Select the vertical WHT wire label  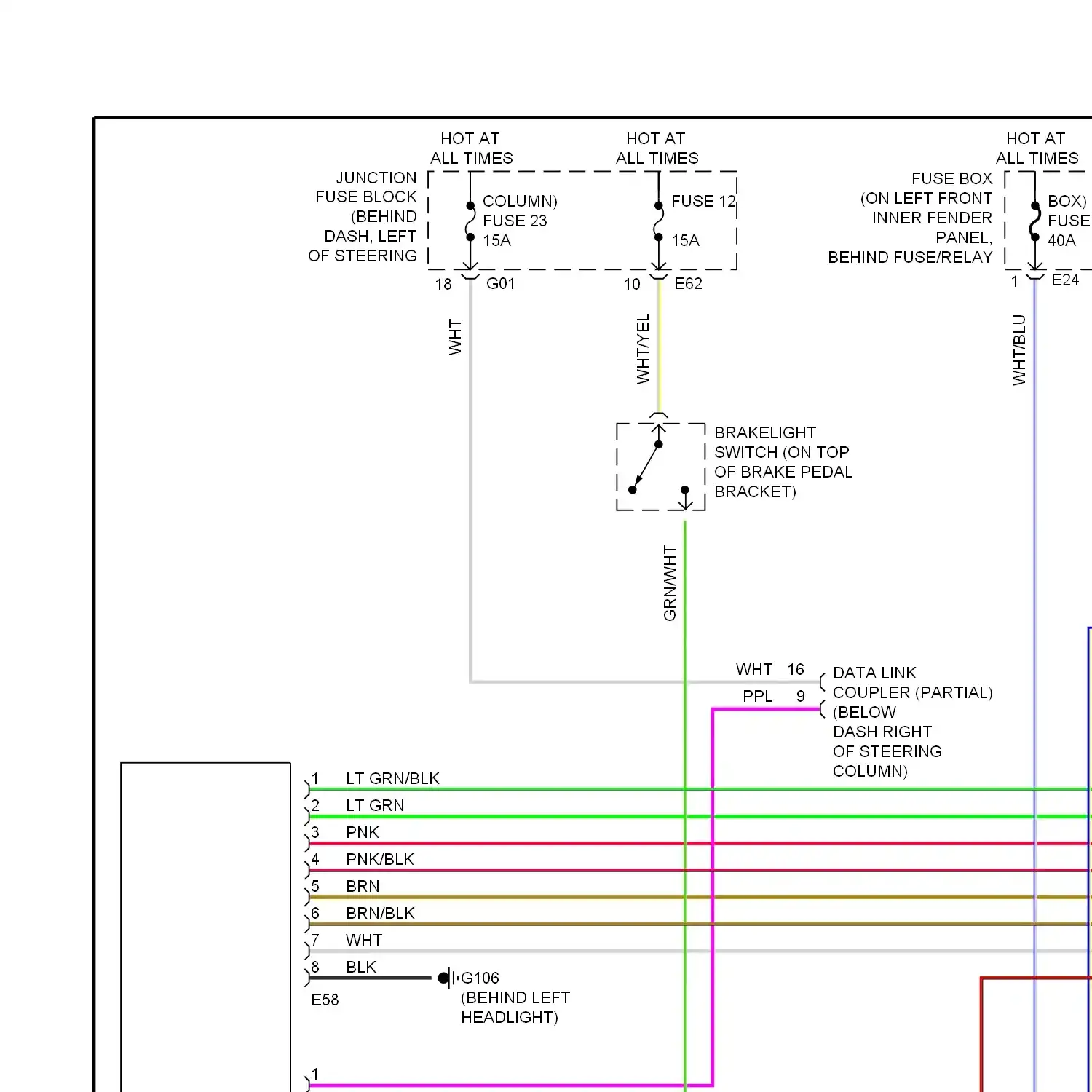[x=455, y=336]
